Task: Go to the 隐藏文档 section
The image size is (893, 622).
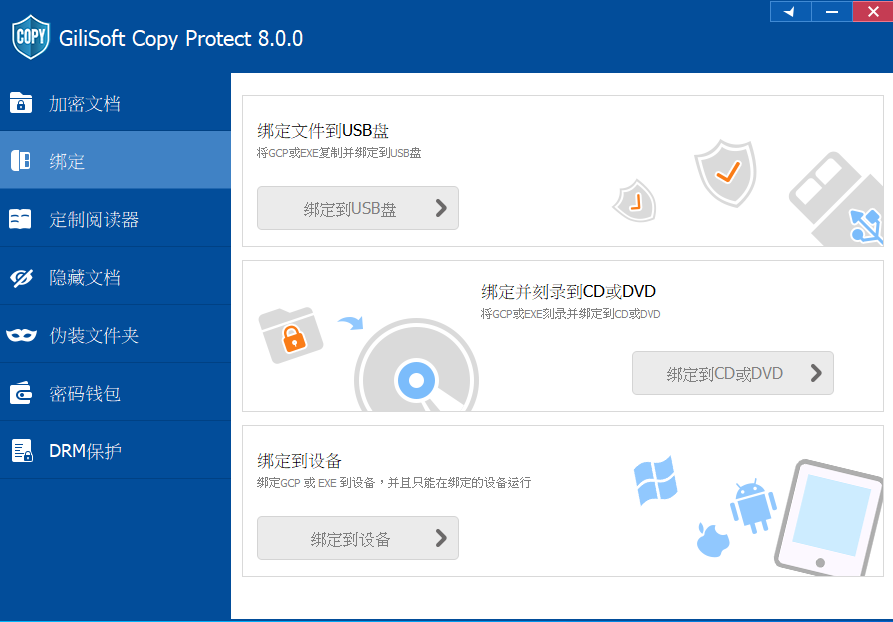Action: [115, 277]
